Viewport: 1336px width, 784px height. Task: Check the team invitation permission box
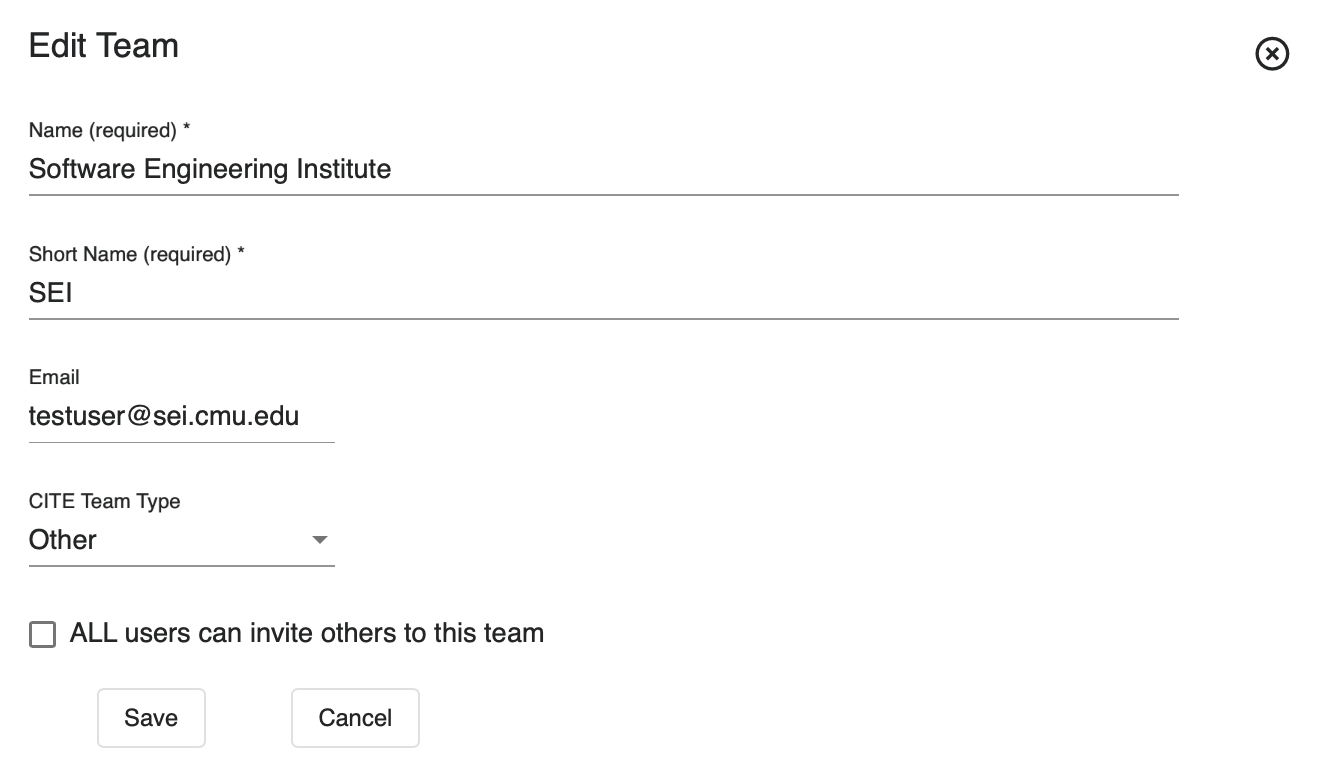click(x=42, y=633)
